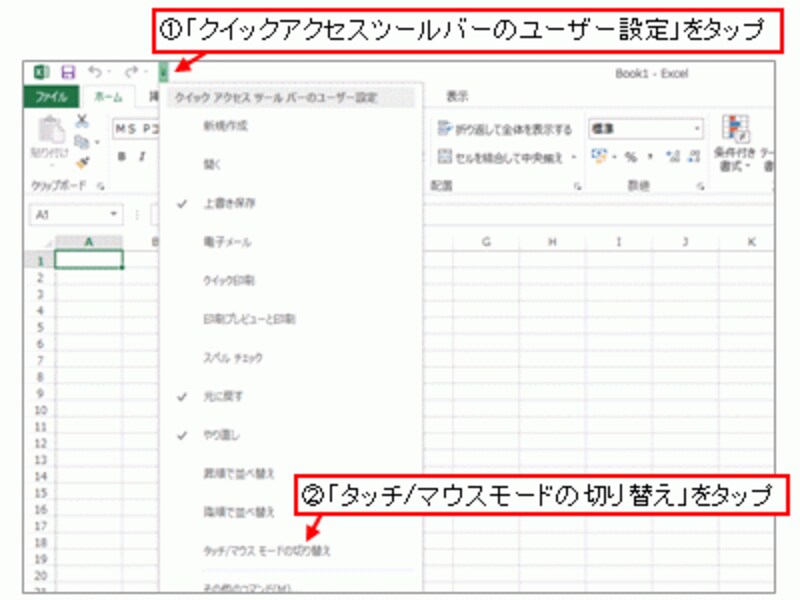The height and width of the screenshot is (600, 800).
Task: Select row 5 header
Action: click(40, 327)
